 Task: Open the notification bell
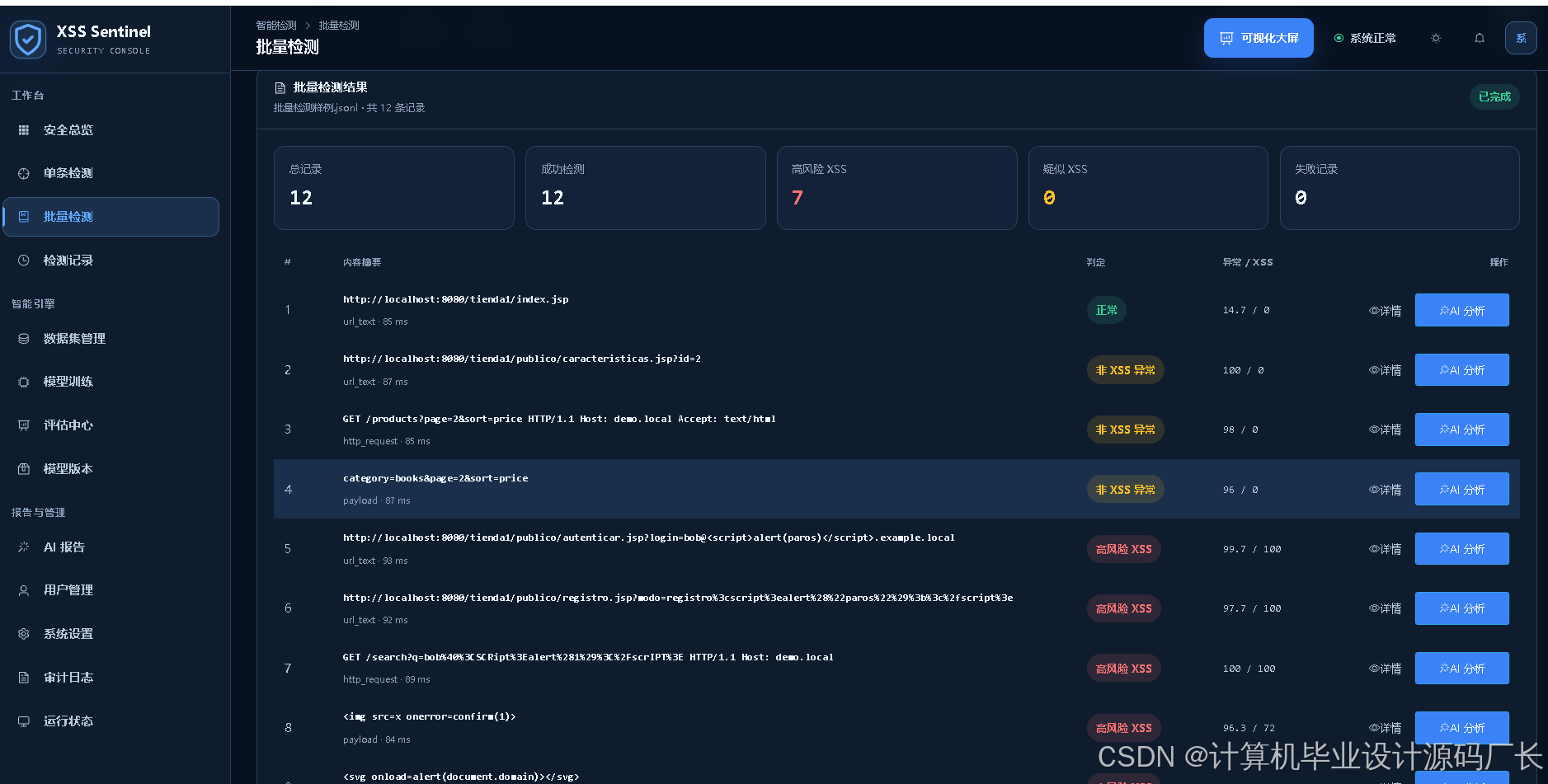point(1480,38)
